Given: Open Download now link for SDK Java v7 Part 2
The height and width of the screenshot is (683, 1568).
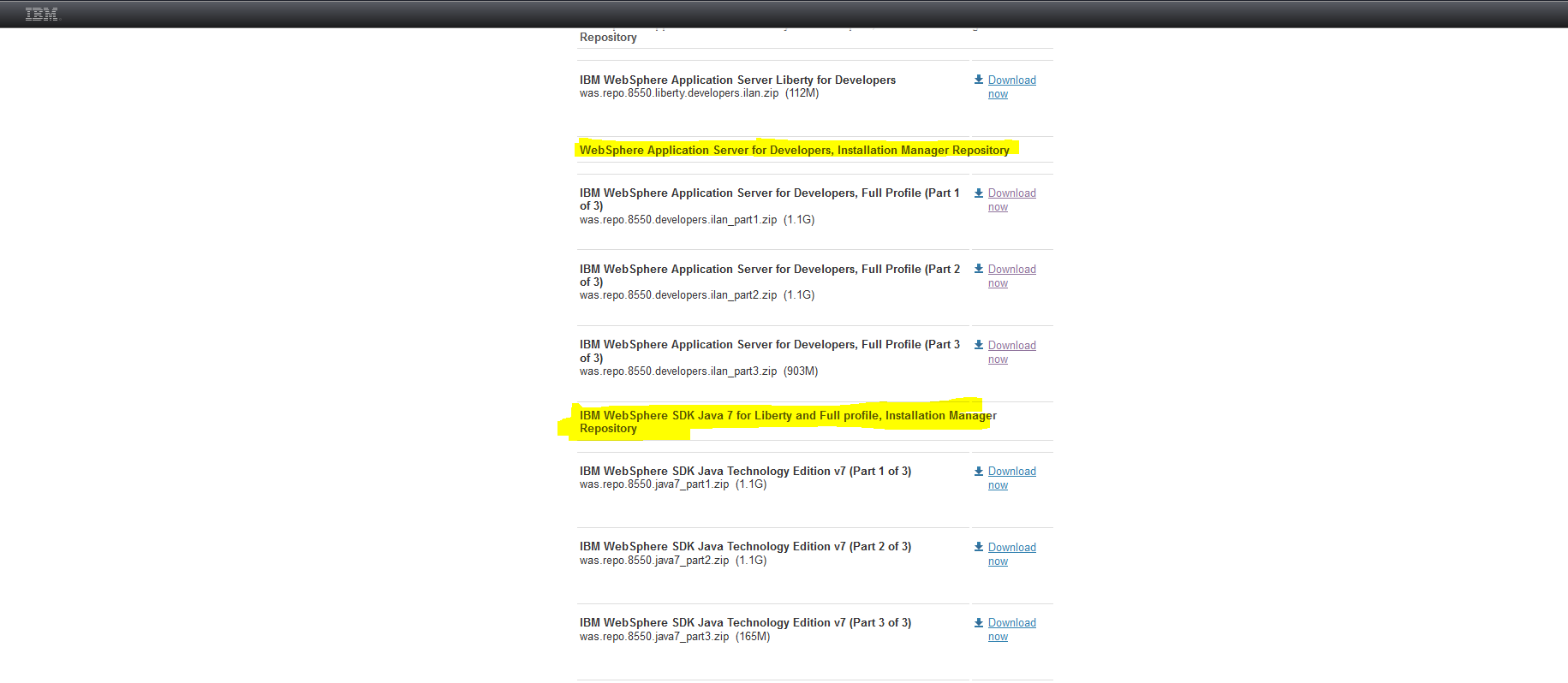Looking at the screenshot, I should click(1011, 554).
